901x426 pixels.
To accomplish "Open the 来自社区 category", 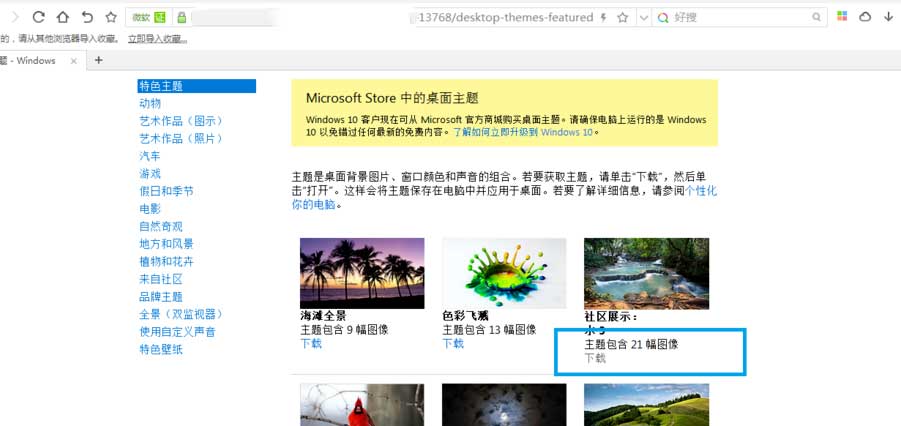I will click(161, 279).
